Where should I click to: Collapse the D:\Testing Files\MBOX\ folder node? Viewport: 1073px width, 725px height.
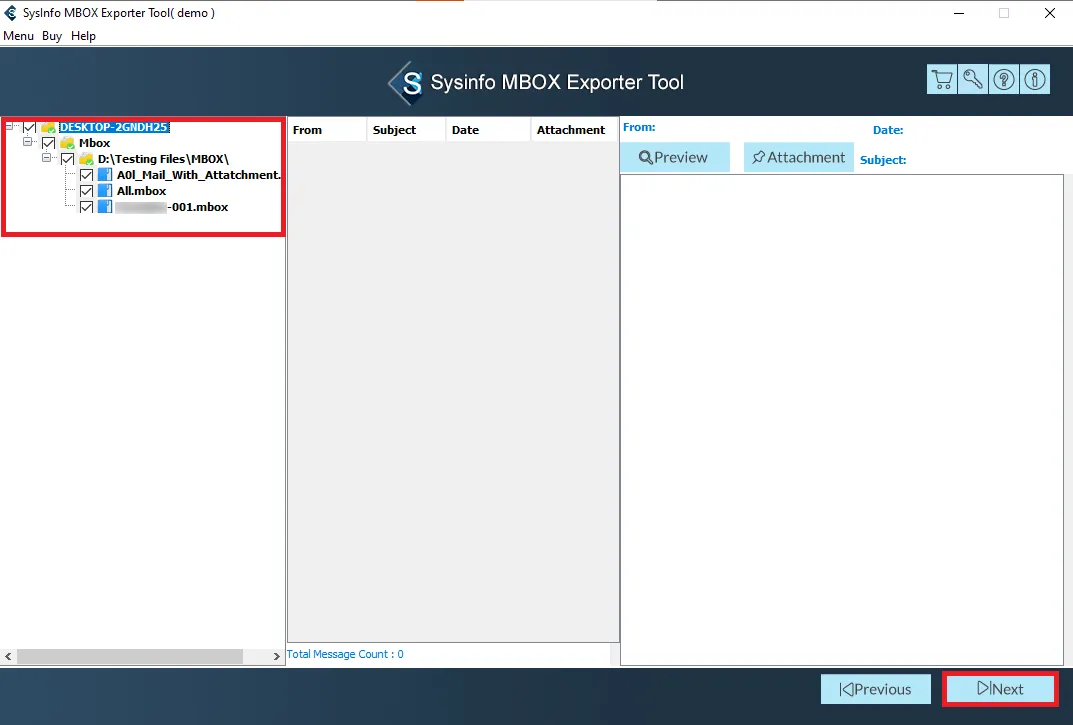click(47, 159)
